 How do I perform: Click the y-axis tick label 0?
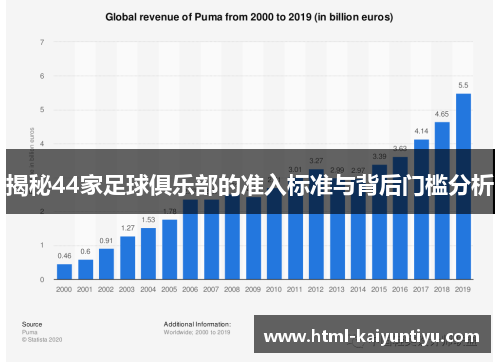click(x=42, y=279)
